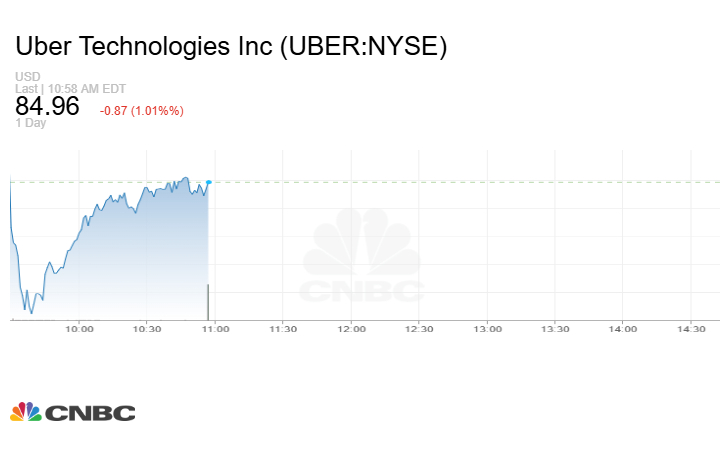Click the 12:30 time axis label

(x=419, y=329)
